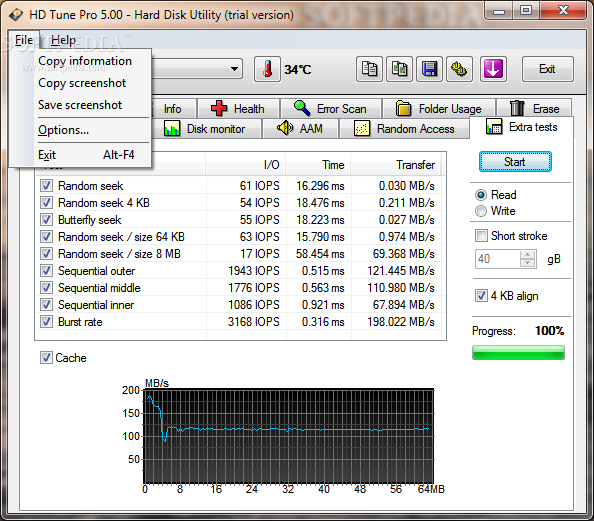Enable the Short stroke checkbox
This screenshot has height=521, width=594.
point(481,236)
